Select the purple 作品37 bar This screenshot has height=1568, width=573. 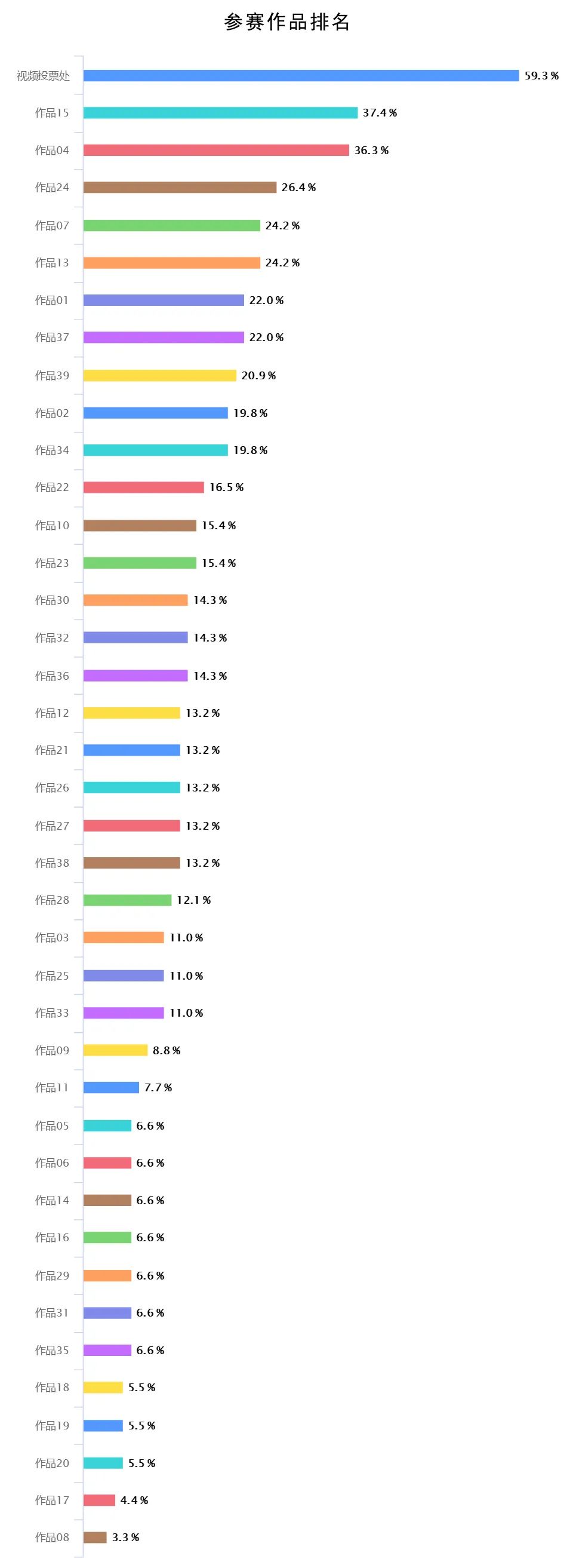click(x=164, y=337)
